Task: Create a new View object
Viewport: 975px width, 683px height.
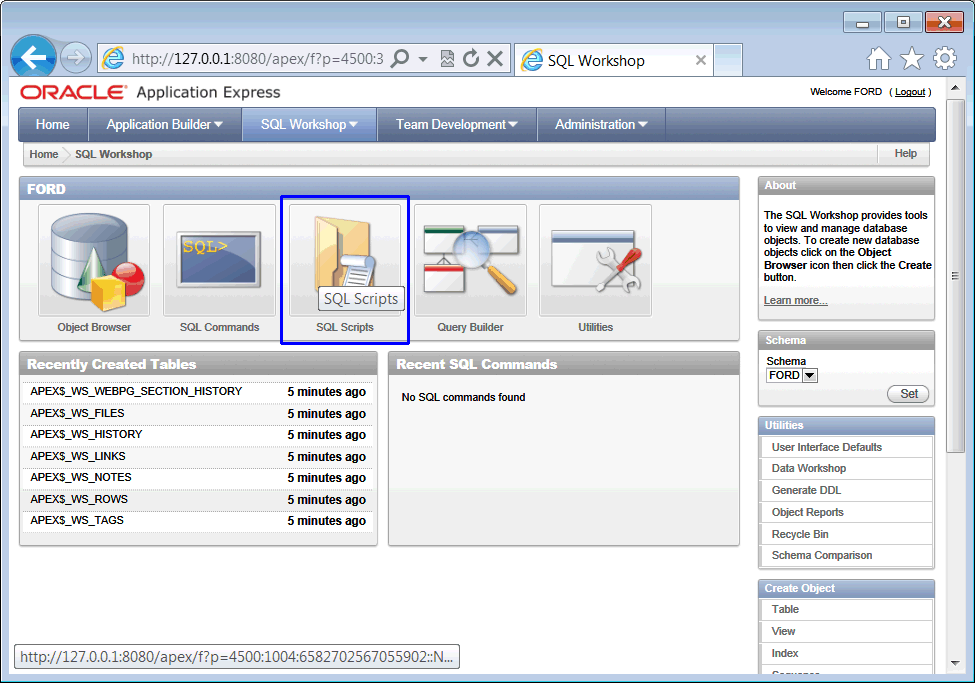Action: pyautogui.click(x=846, y=631)
